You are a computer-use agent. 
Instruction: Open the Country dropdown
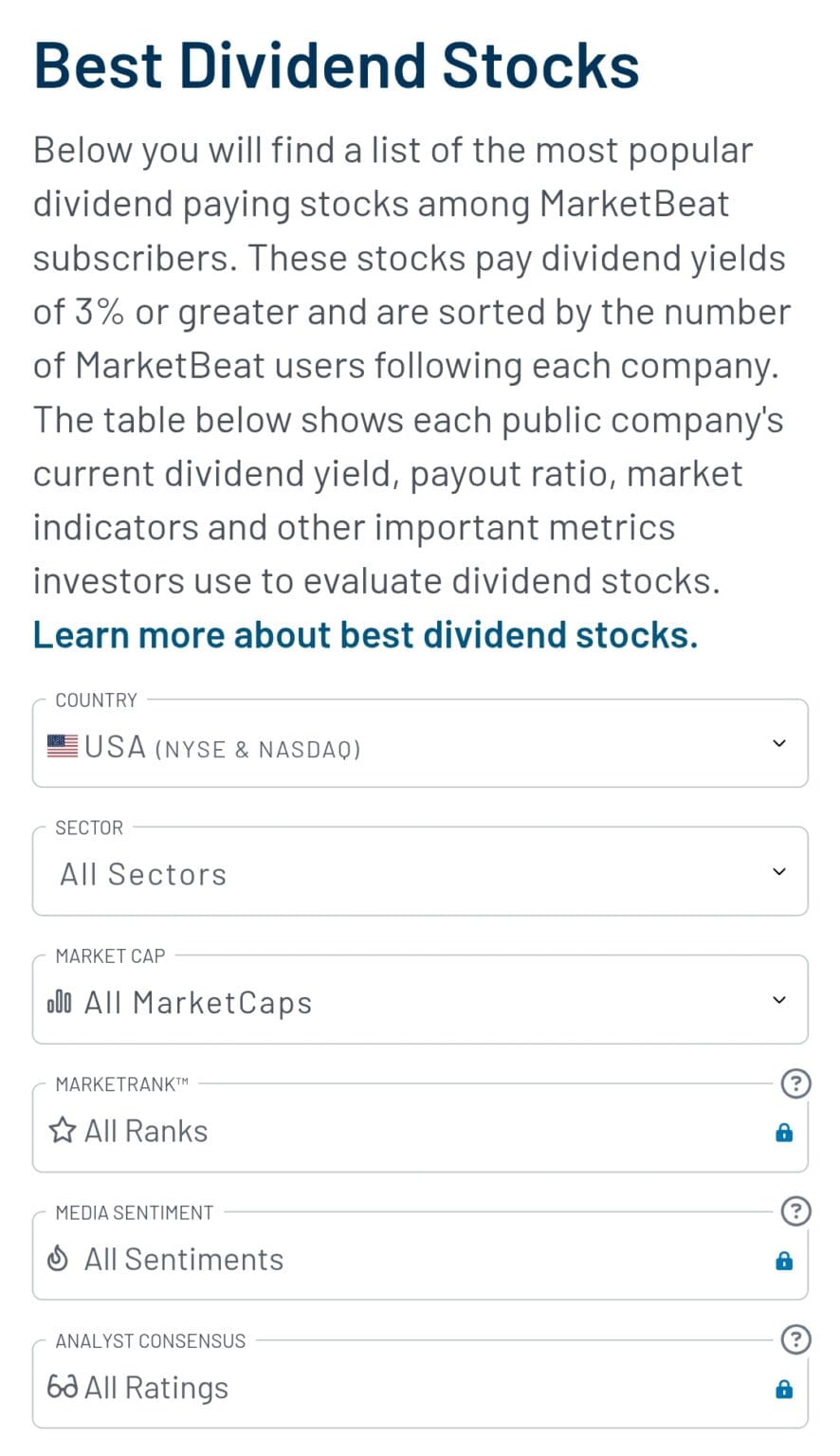point(420,743)
